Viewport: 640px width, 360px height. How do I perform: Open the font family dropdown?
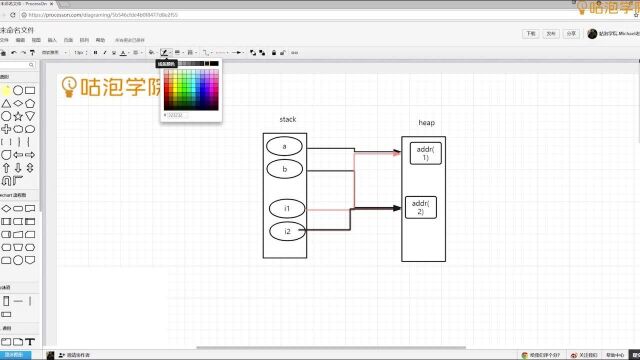pos(54,53)
